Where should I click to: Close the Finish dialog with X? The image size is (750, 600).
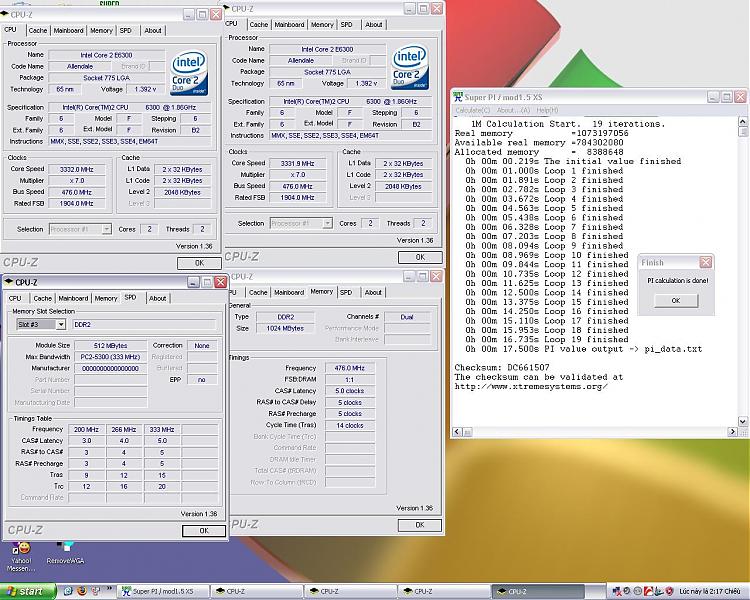pyautogui.click(x=705, y=263)
